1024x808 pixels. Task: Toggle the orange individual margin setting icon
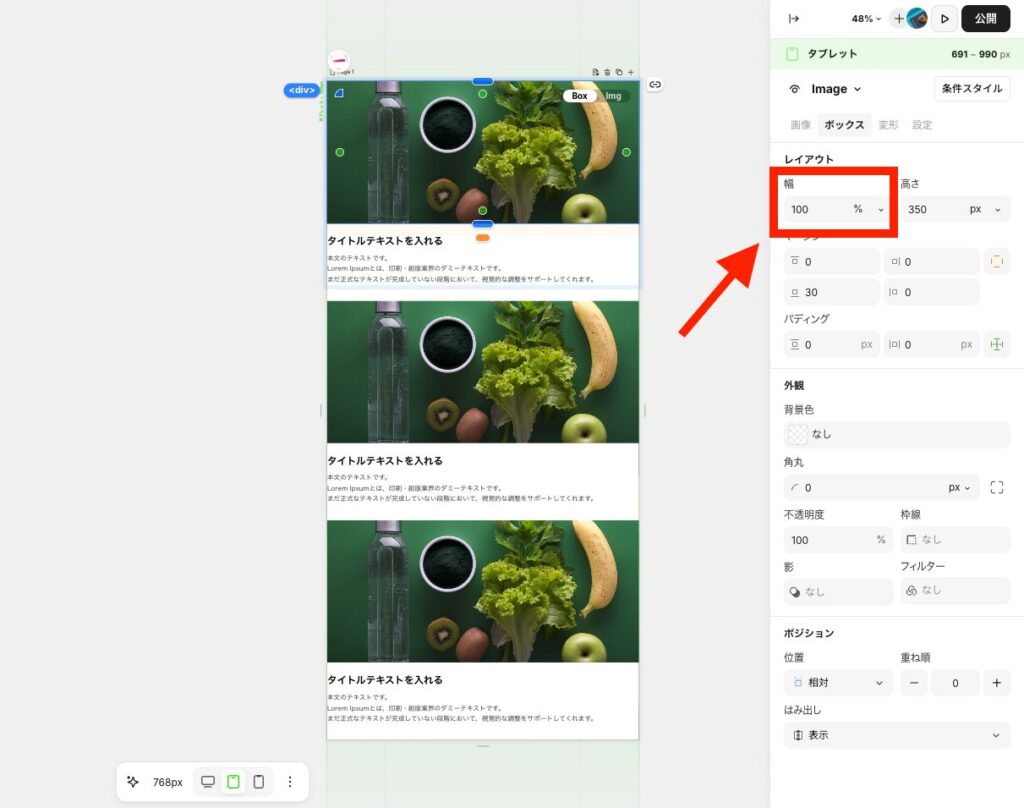(996, 262)
